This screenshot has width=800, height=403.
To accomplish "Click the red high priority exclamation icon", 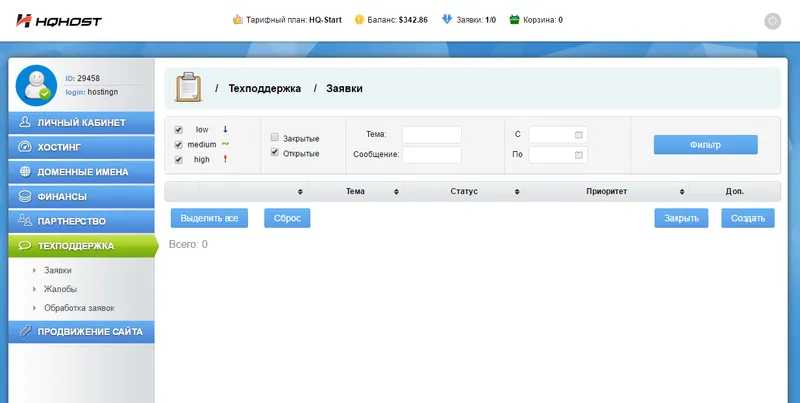I will point(226,159).
